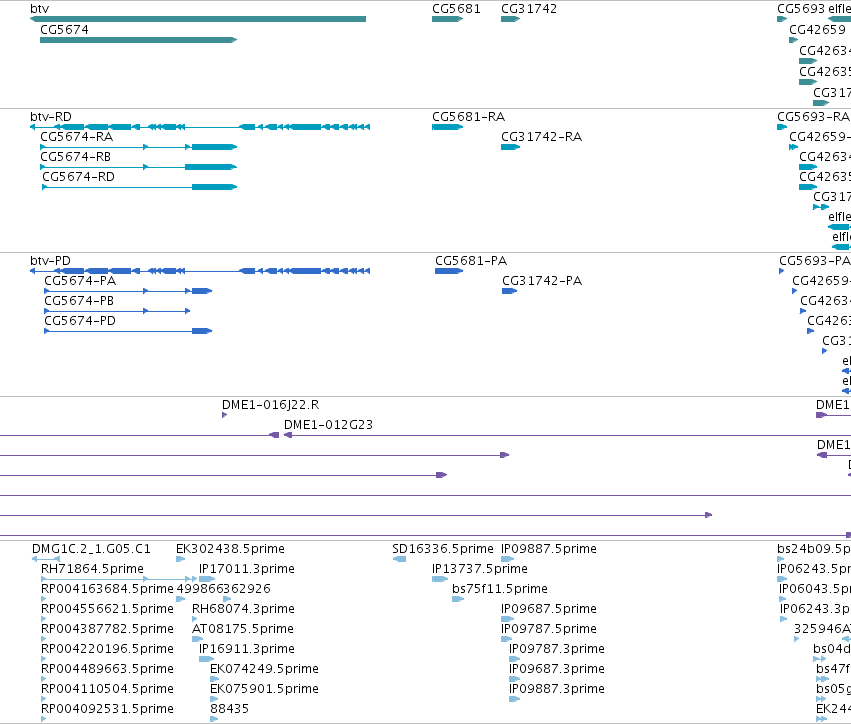This screenshot has width=851, height=724.
Task: Click the CG5674-RA transcript label
Action: tap(77, 137)
